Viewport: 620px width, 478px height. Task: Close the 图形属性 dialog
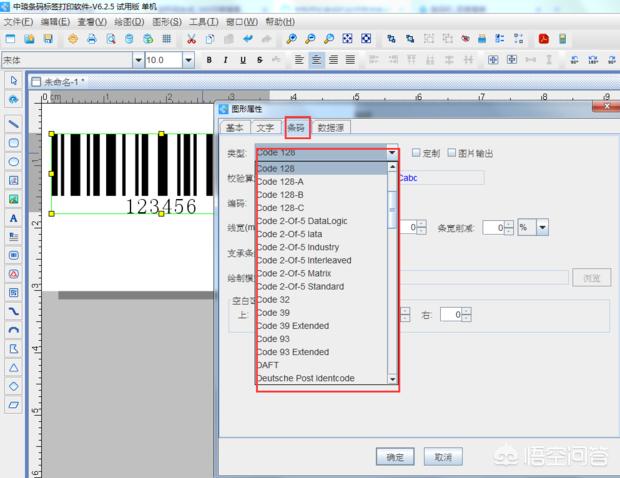(x=607, y=106)
